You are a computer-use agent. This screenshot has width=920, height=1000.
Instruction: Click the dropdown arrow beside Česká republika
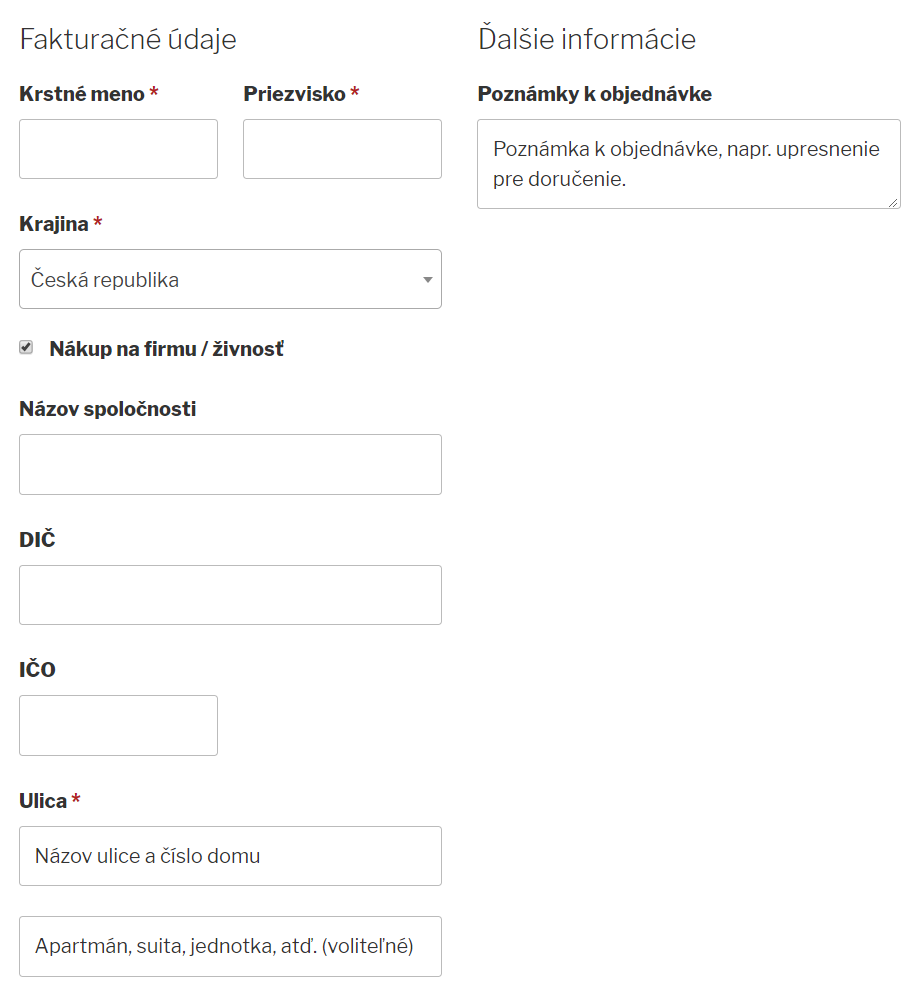pos(428,280)
